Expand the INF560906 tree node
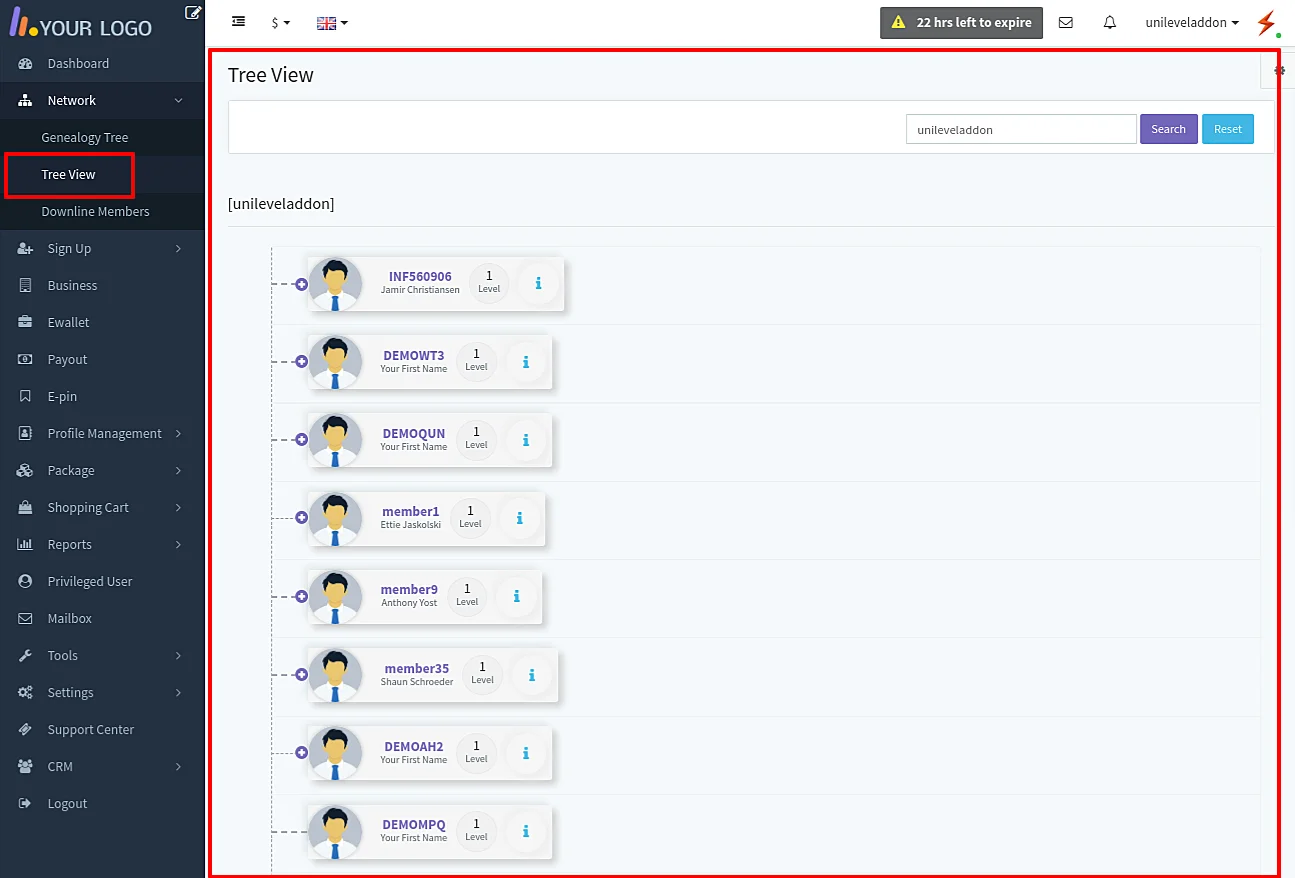 (x=301, y=284)
